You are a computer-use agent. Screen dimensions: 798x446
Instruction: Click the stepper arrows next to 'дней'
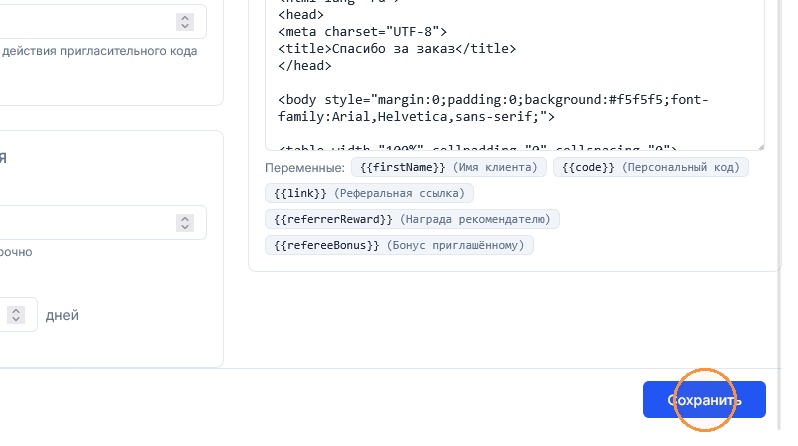(x=16, y=315)
